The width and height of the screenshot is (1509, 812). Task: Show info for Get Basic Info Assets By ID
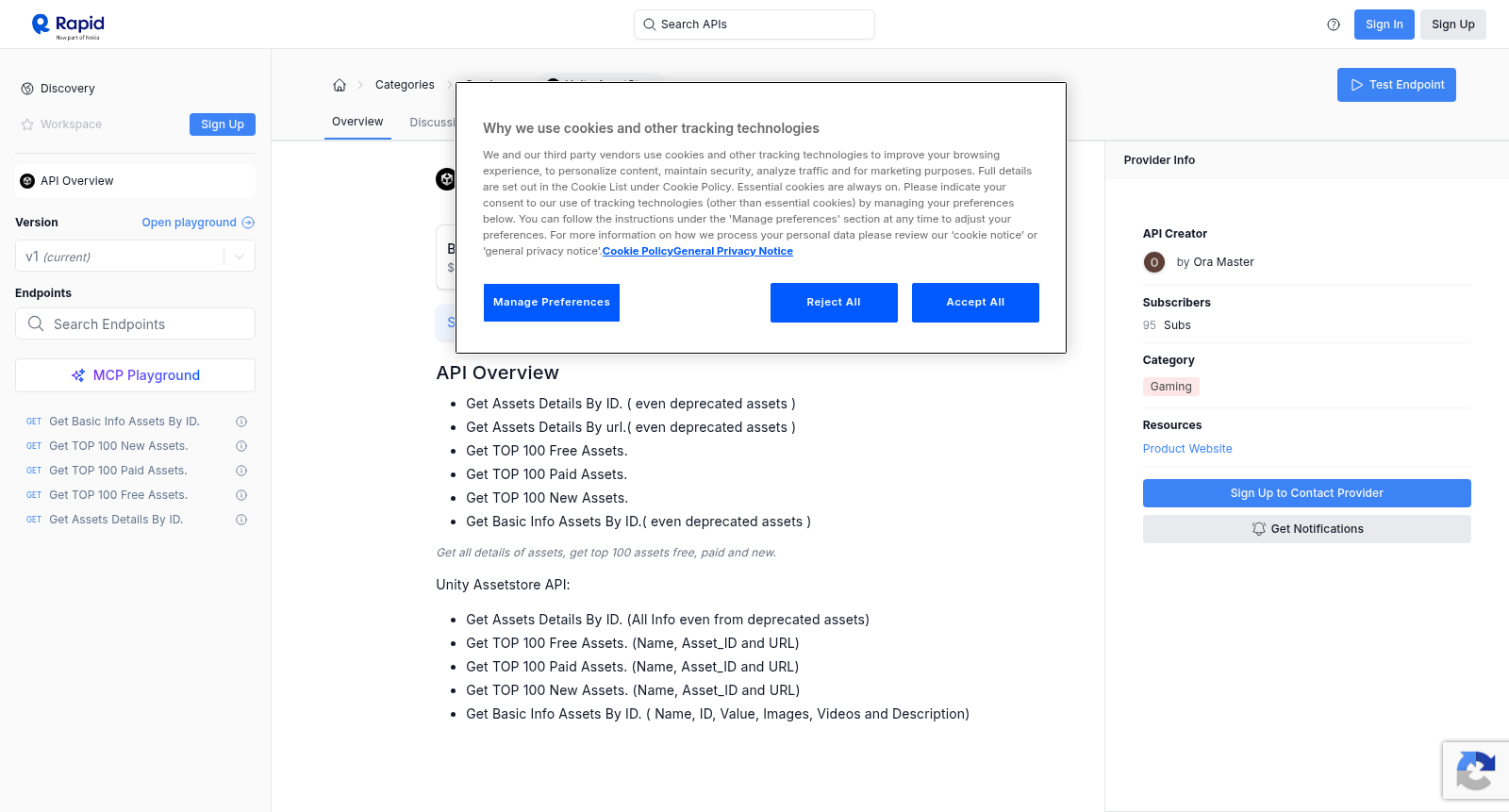pos(241,422)
